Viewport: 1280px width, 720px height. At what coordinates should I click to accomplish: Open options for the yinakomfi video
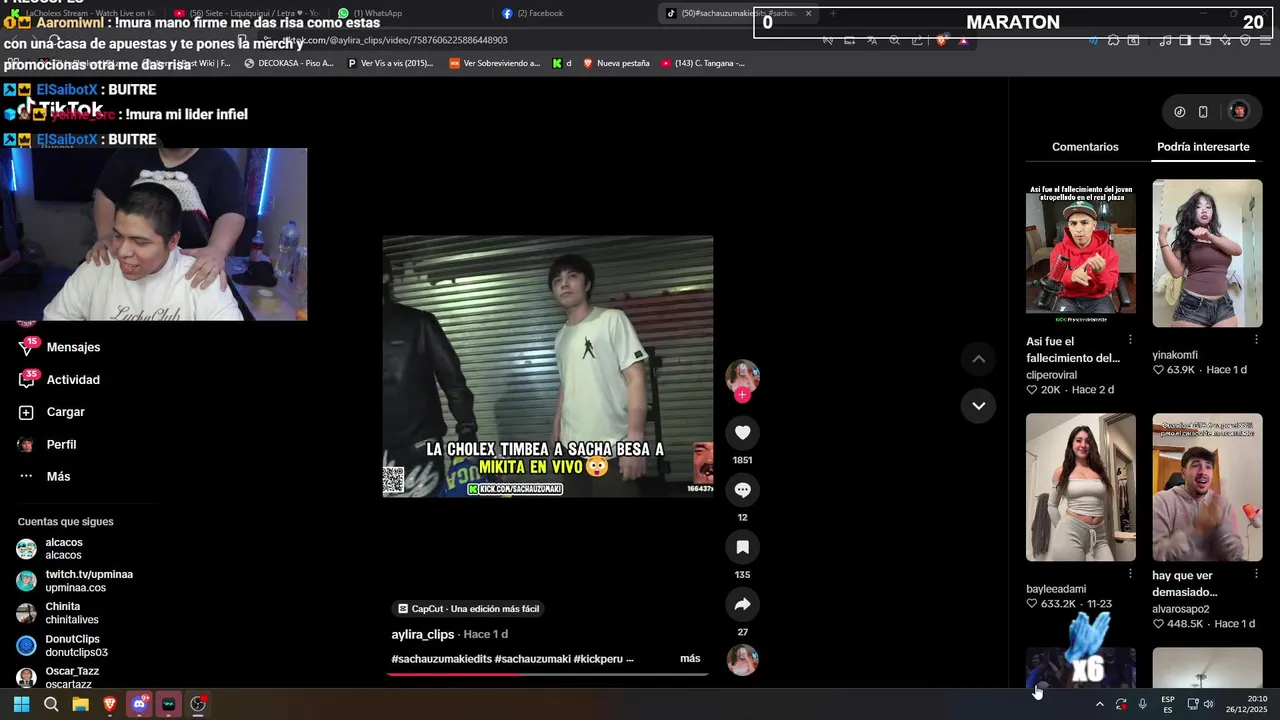(1256, 340)
